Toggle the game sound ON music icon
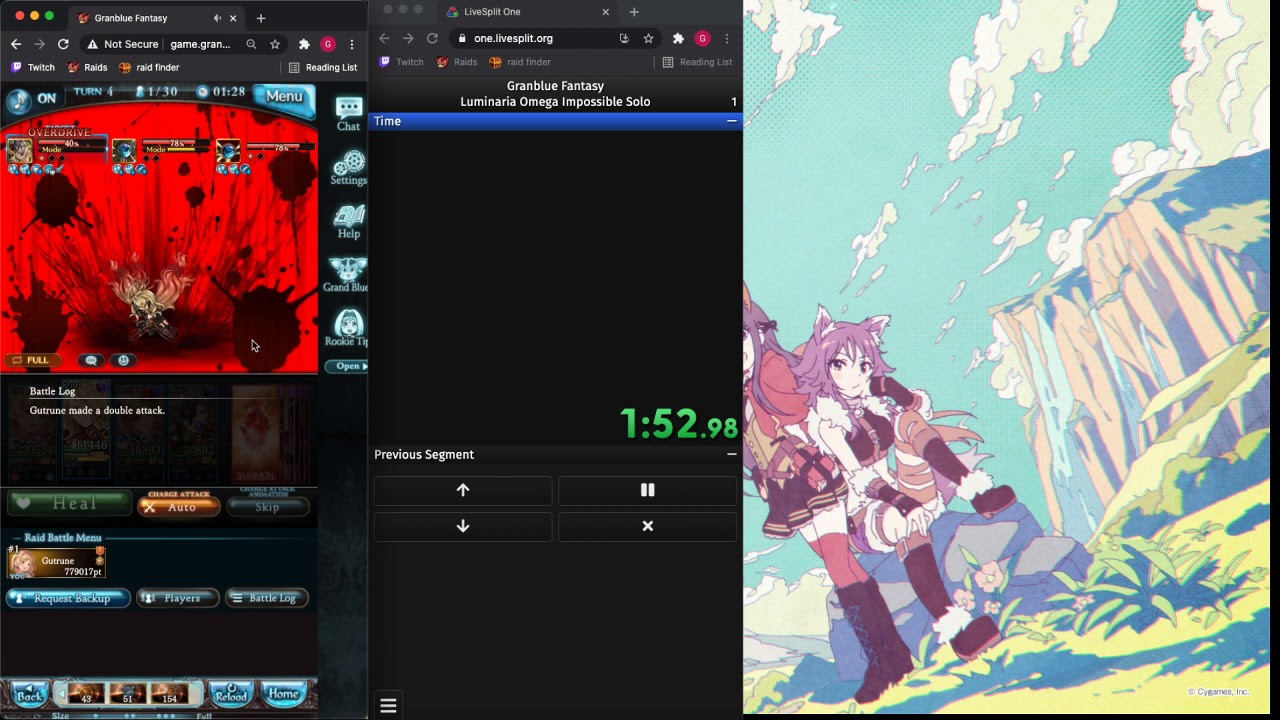The width and height of the screenshot is (1280, 720). point(19,99)
